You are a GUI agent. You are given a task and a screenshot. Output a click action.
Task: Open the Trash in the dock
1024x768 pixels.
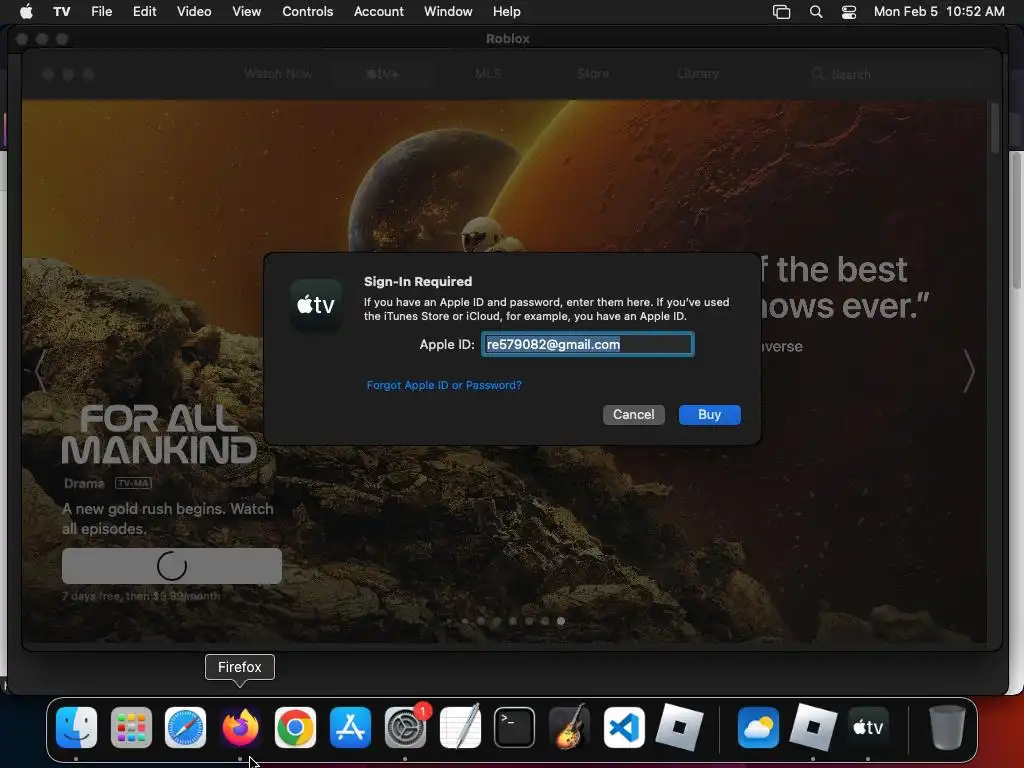pyautogui.click(x=947, y=727)
